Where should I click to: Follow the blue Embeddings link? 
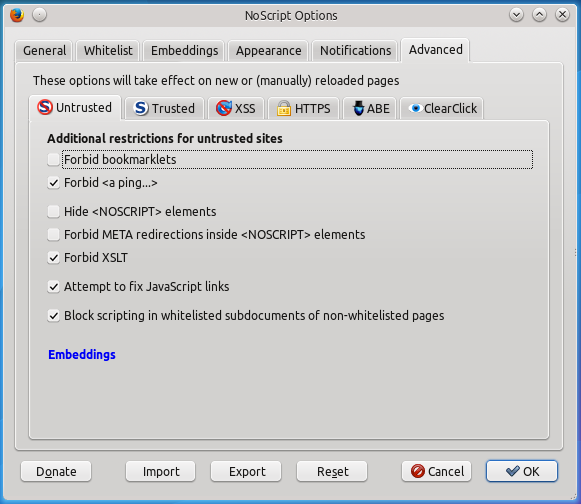(x=82, y=355)
